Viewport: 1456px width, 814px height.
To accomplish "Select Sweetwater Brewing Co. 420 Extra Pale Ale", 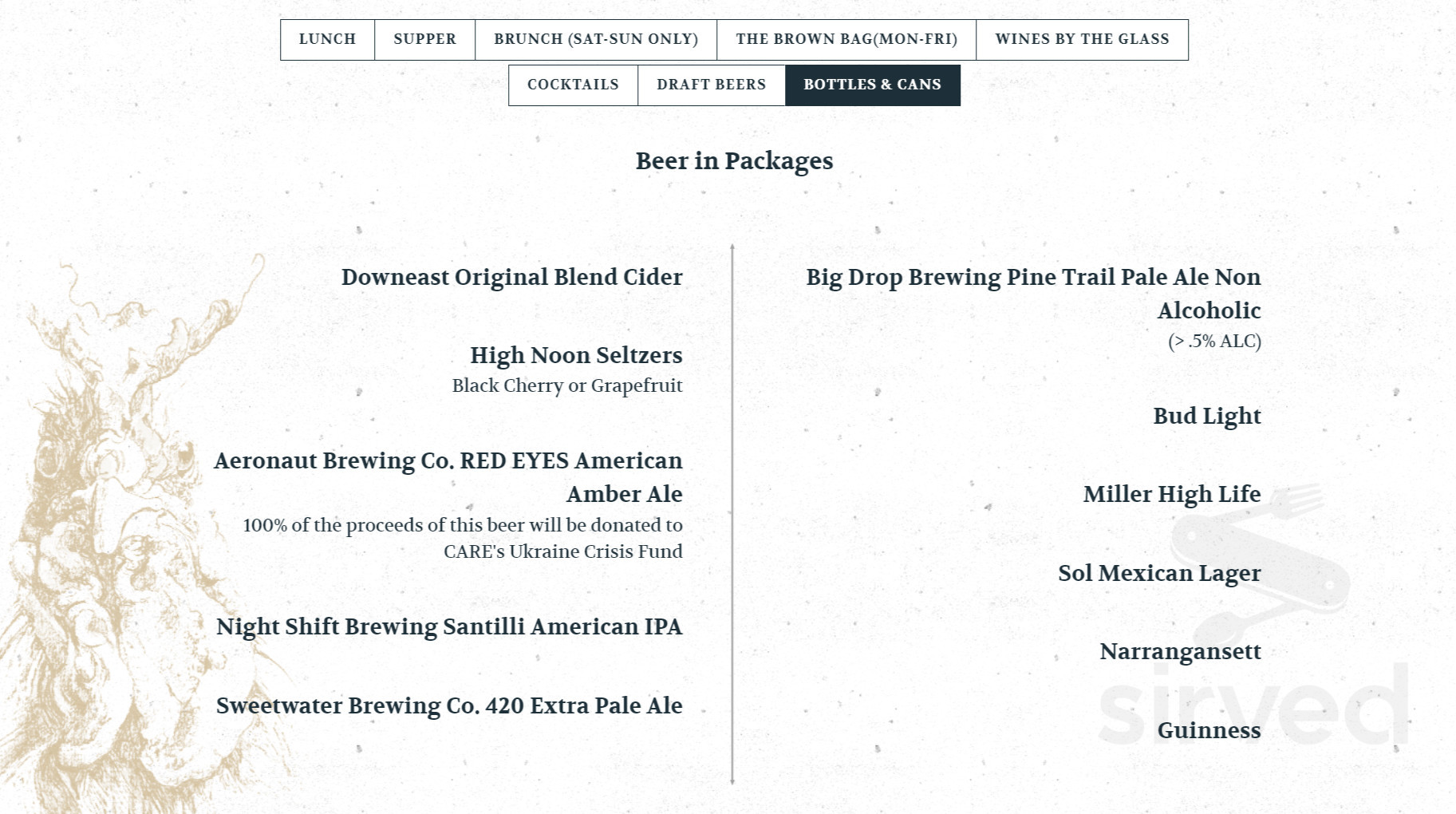I will pos(448,706).
